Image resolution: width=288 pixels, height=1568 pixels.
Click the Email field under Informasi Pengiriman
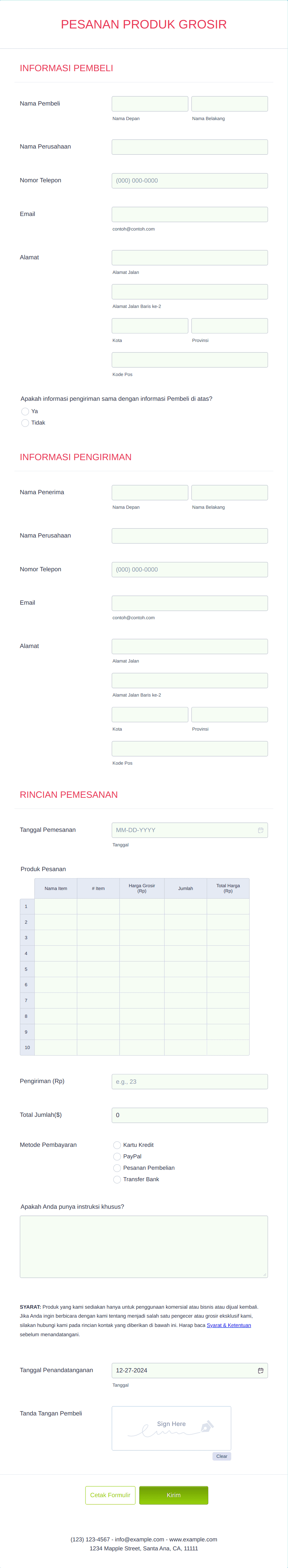click(x=189, y=603)
